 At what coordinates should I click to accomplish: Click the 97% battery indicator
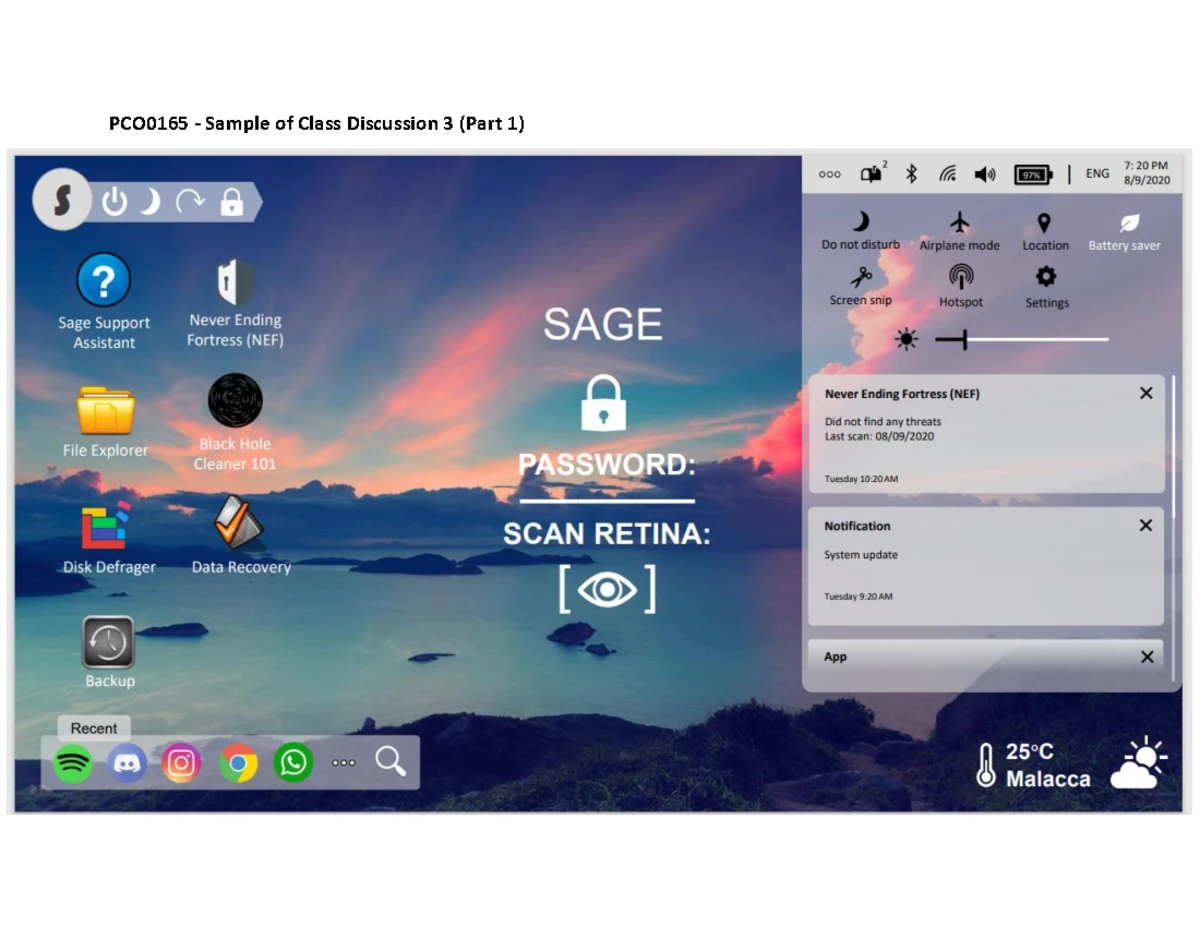click(1034, 174)
